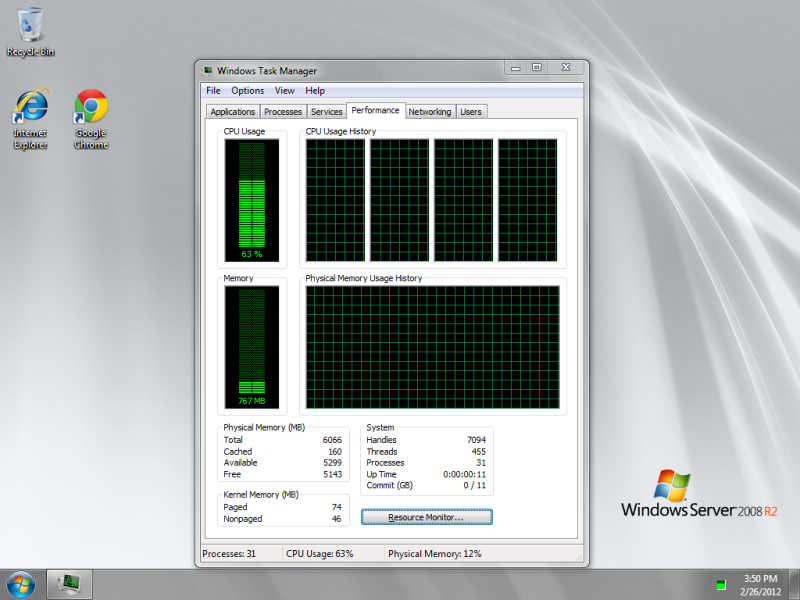Open the Recycle Bin desktop icon
Viewport: 800px width, 600px height.
[x=30, y=30]
